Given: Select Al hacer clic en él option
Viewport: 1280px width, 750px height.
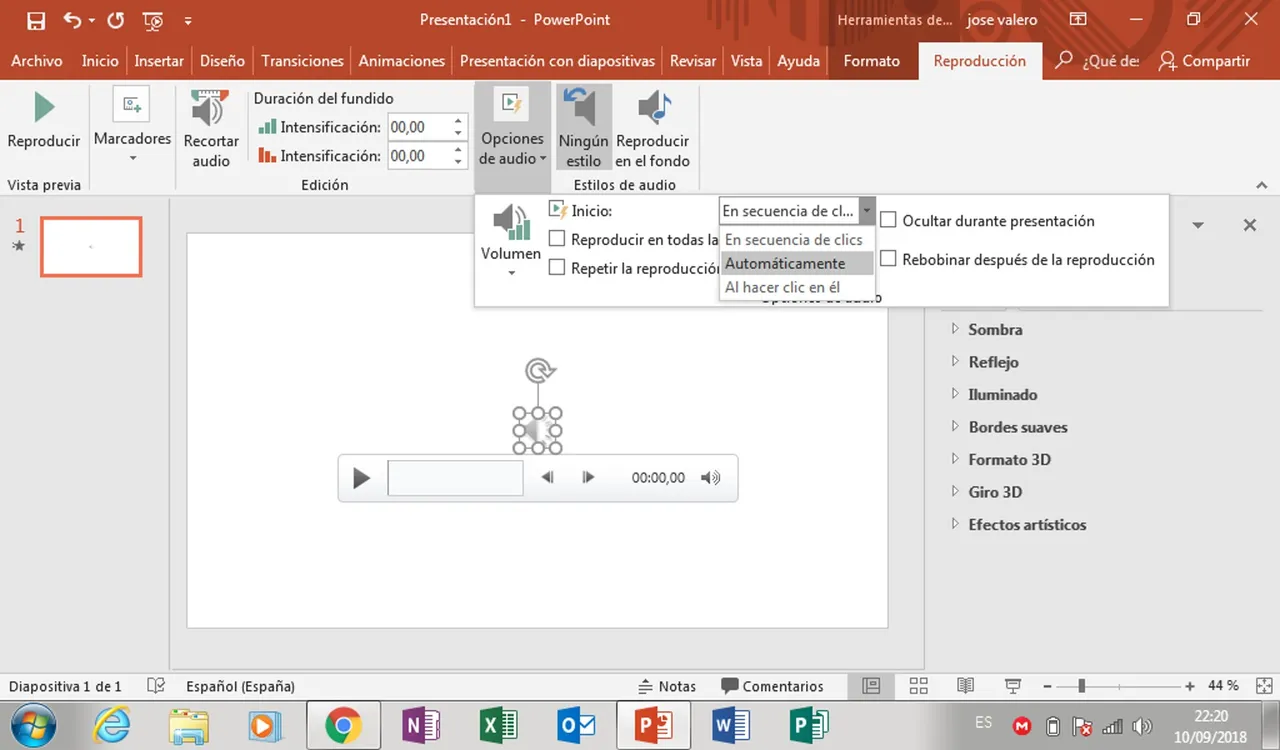Looking at the screenshot, I should (x=797, y=287).
